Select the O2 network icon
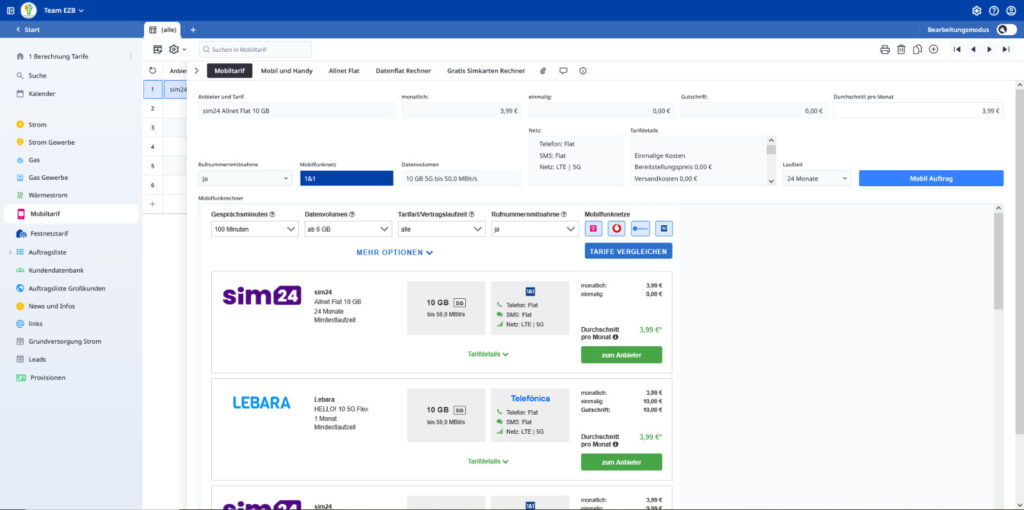The height and width of the screenshot is (510, 1024). pos(640,229)
